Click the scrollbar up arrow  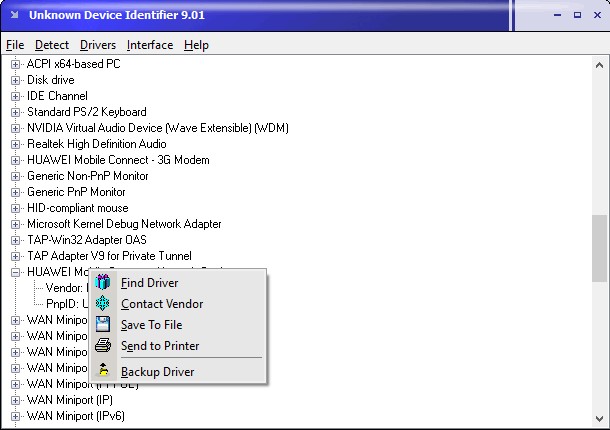pos(599,65)
